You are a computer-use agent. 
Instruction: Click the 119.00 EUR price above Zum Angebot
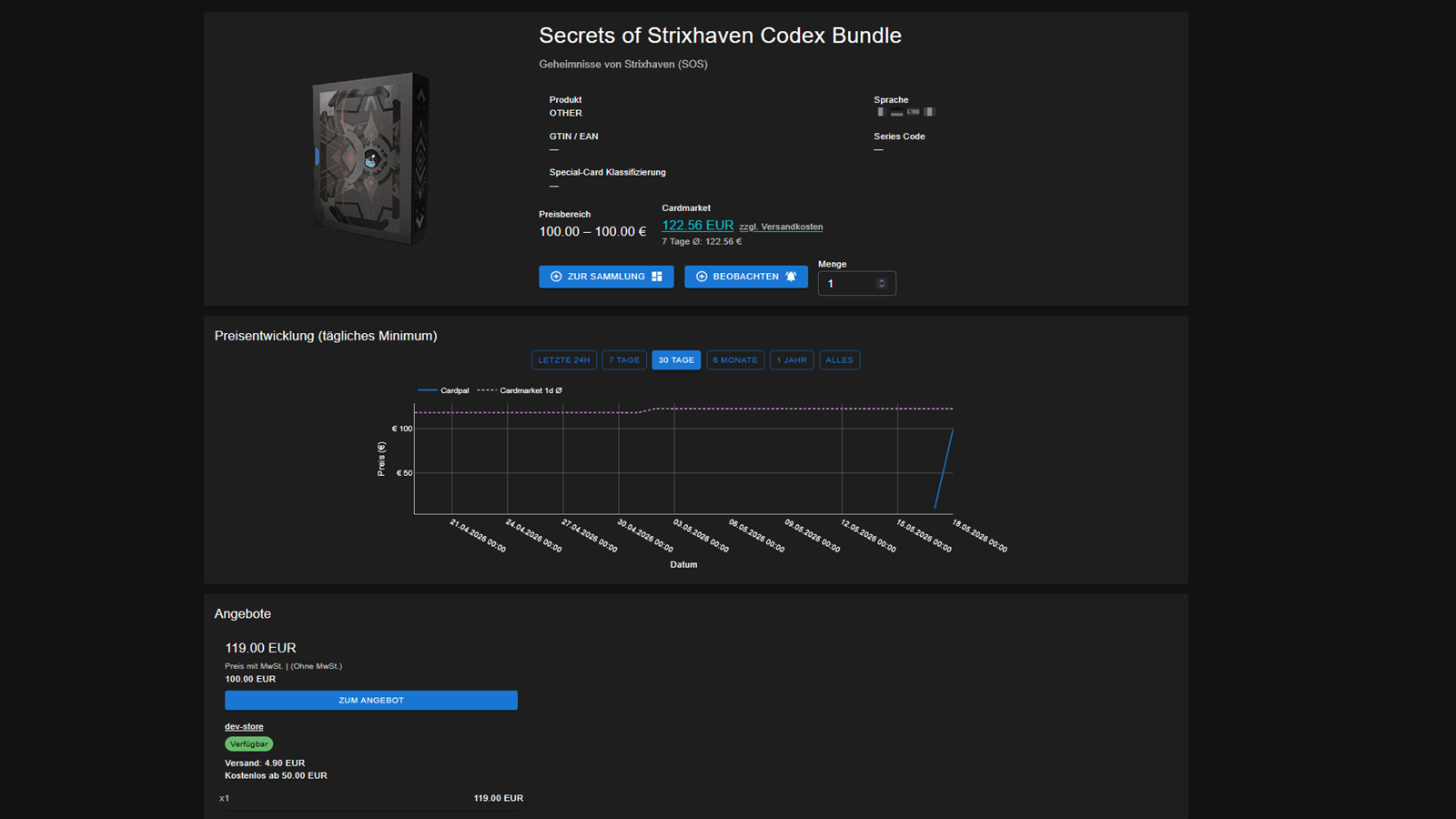pyautogui.click(x=260, y=648)
